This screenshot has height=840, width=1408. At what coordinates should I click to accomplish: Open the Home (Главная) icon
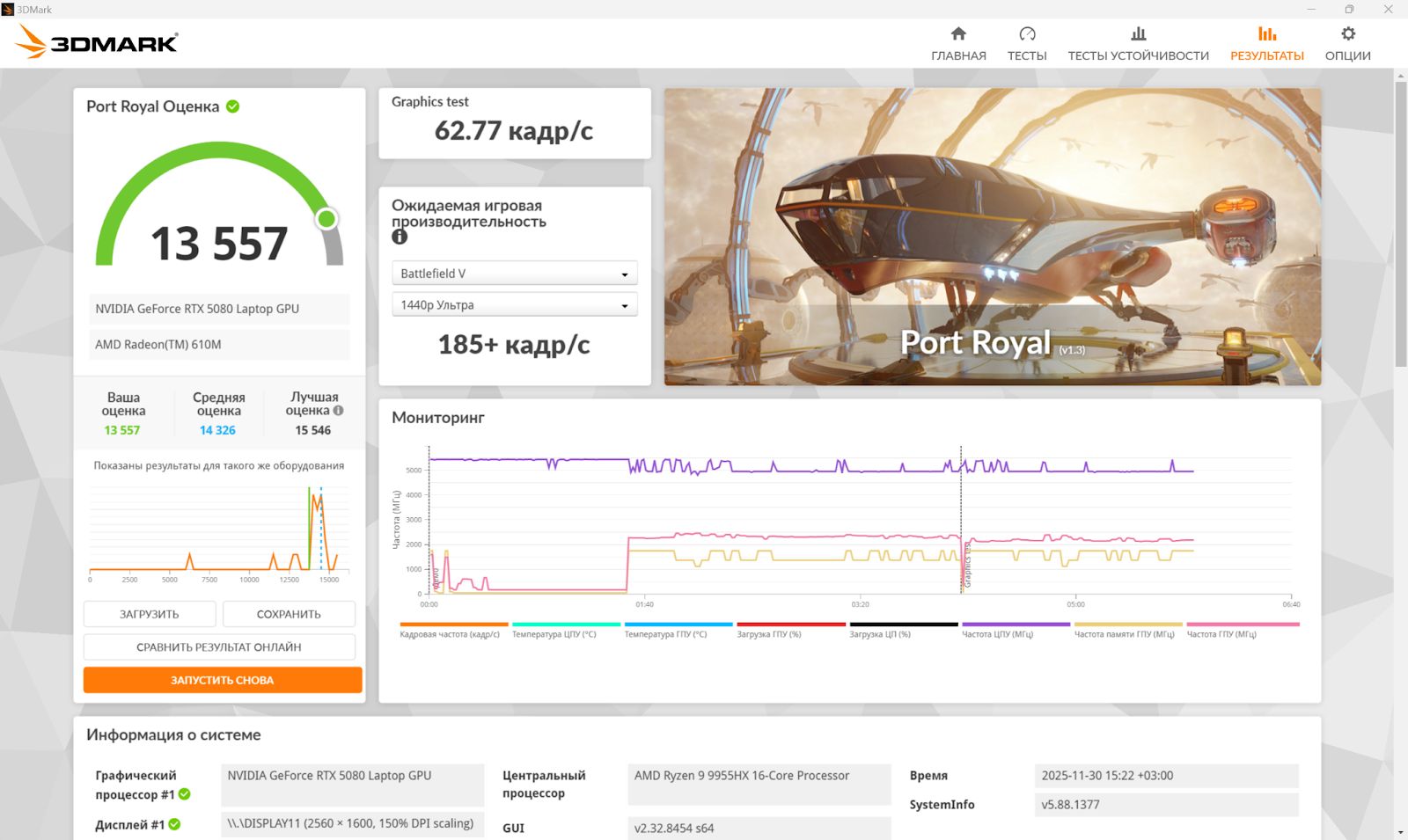coord(958,34)
